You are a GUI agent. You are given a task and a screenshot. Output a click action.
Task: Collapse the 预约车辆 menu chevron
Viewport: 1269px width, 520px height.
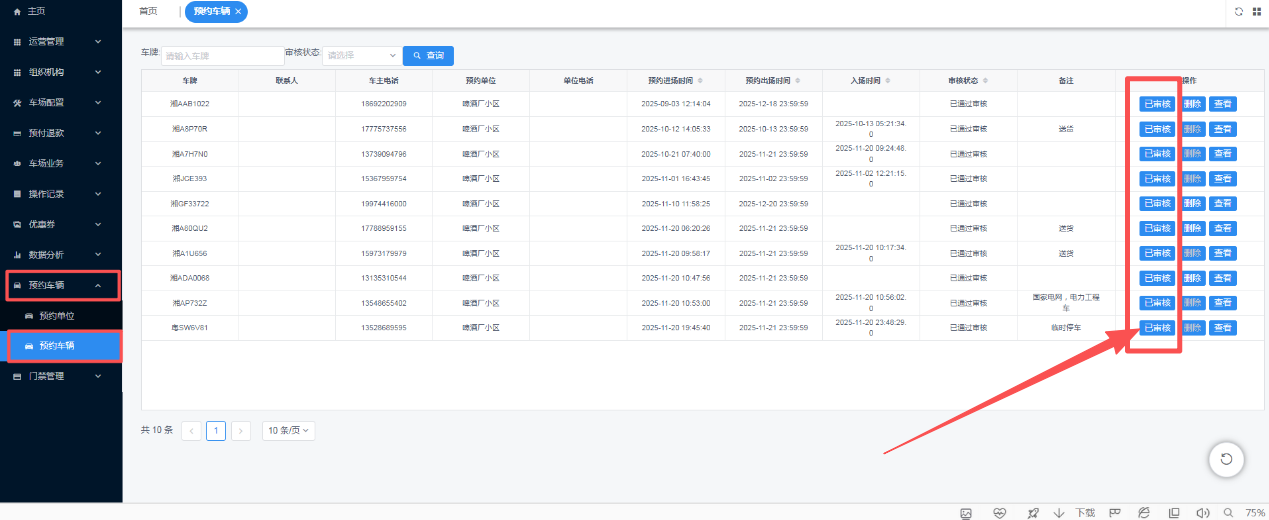[x=98, y=285]
